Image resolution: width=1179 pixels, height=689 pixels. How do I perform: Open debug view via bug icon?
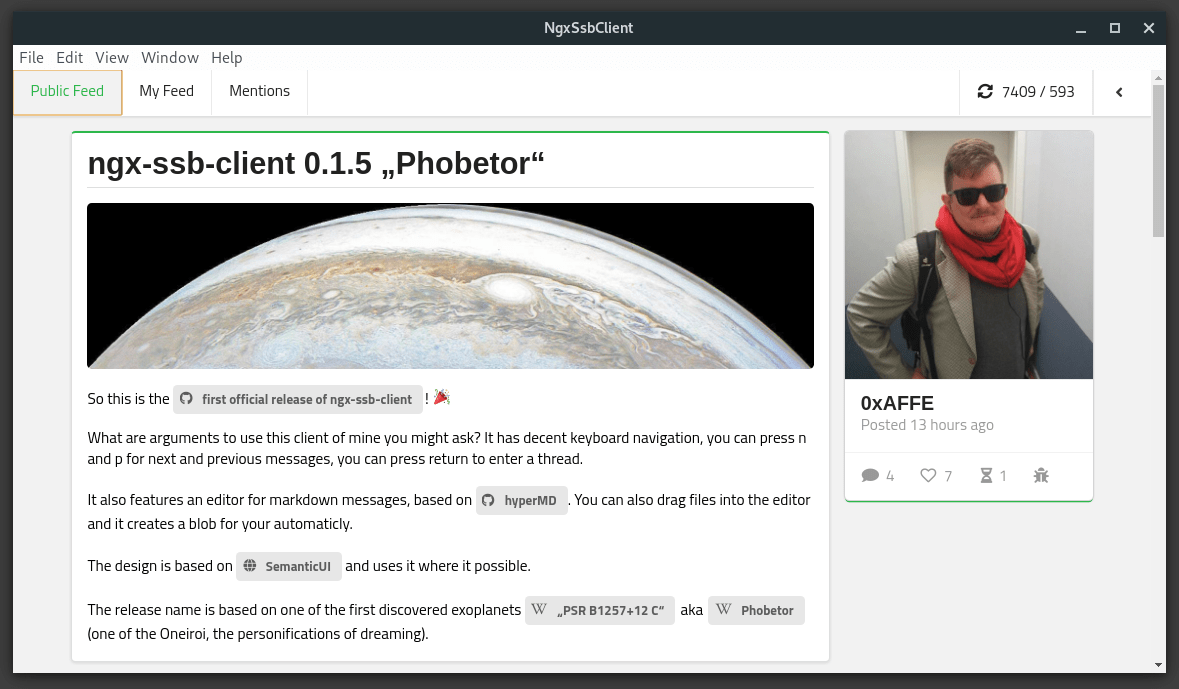click(x=1041, y=475)
